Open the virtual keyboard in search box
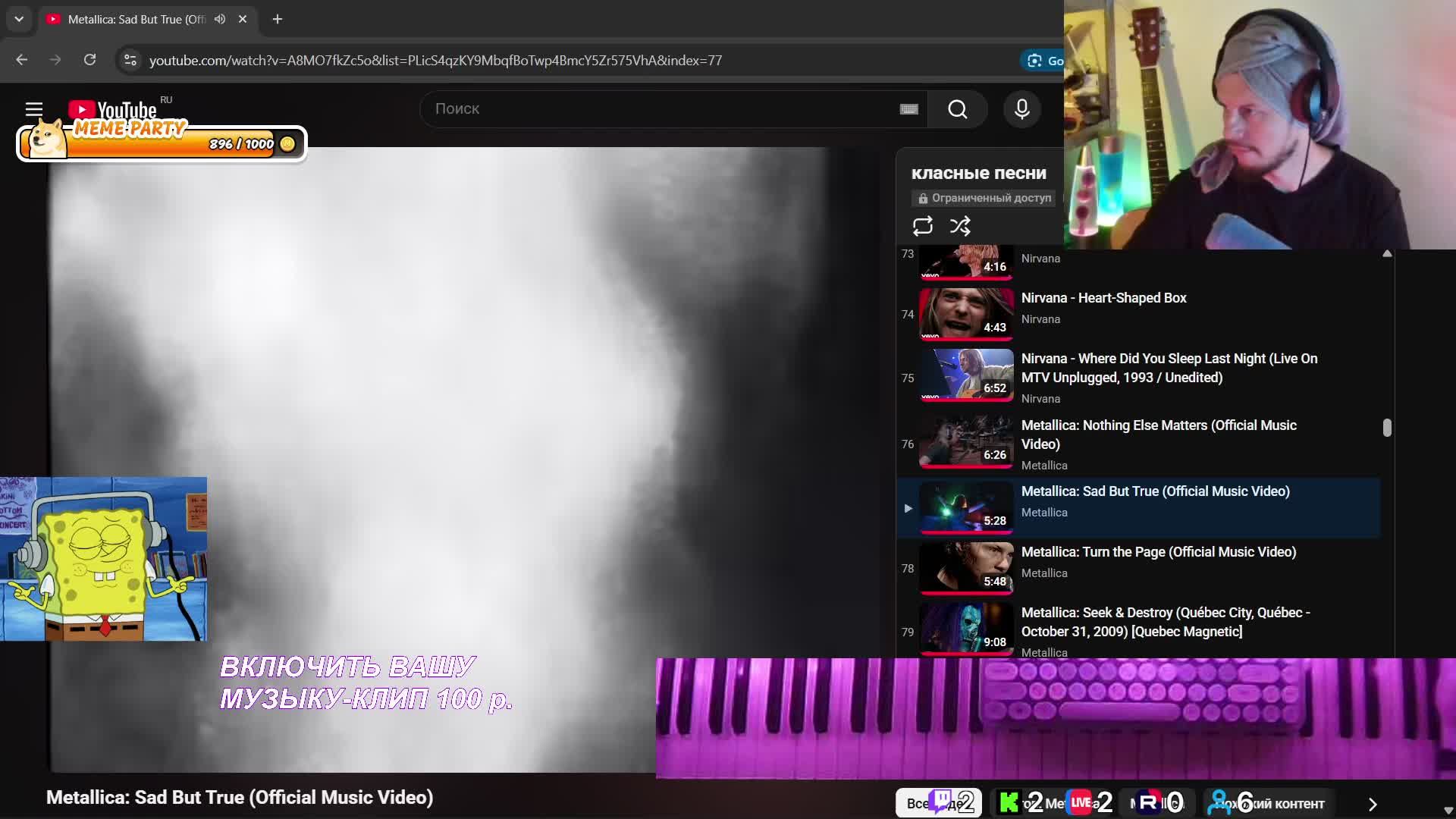 pyautogui.click(x=908, y=109)
